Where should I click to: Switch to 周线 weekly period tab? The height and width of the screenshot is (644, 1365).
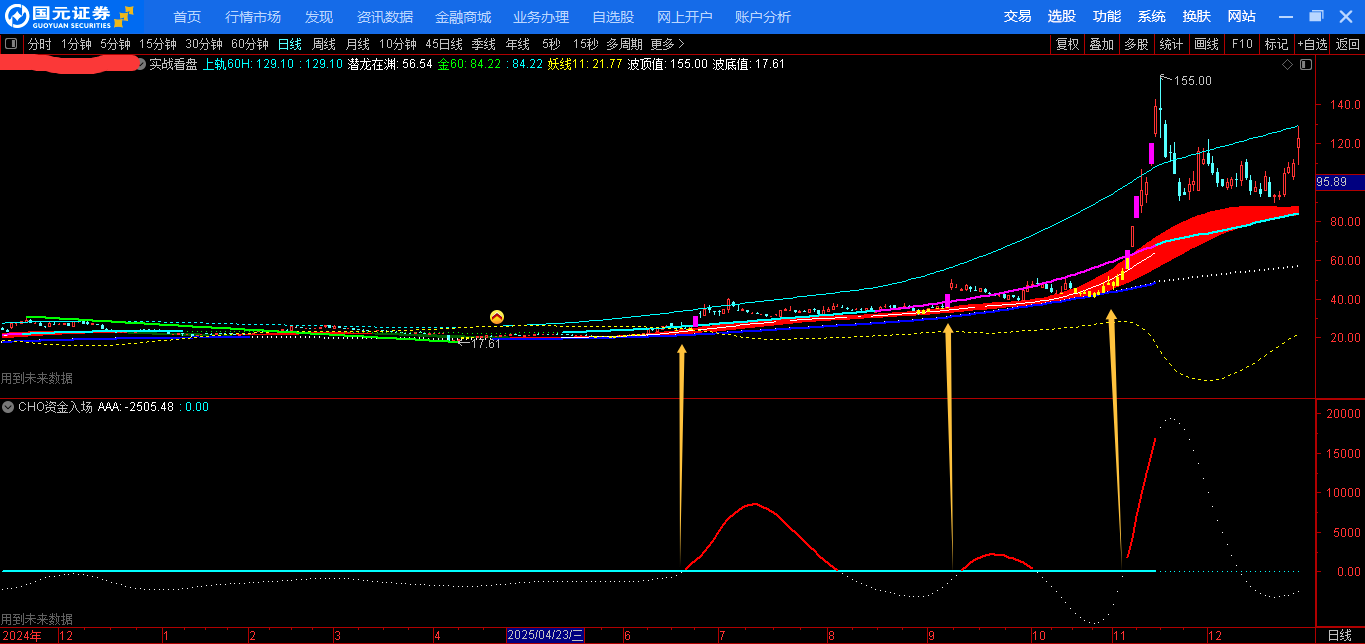(323, 44)
